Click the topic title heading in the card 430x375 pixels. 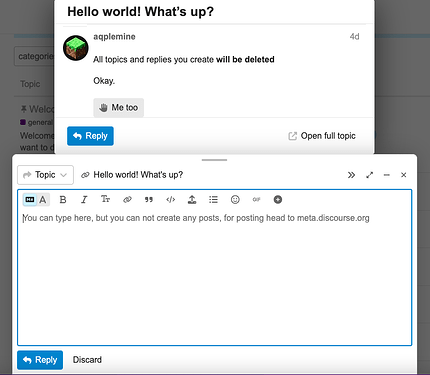140,12
